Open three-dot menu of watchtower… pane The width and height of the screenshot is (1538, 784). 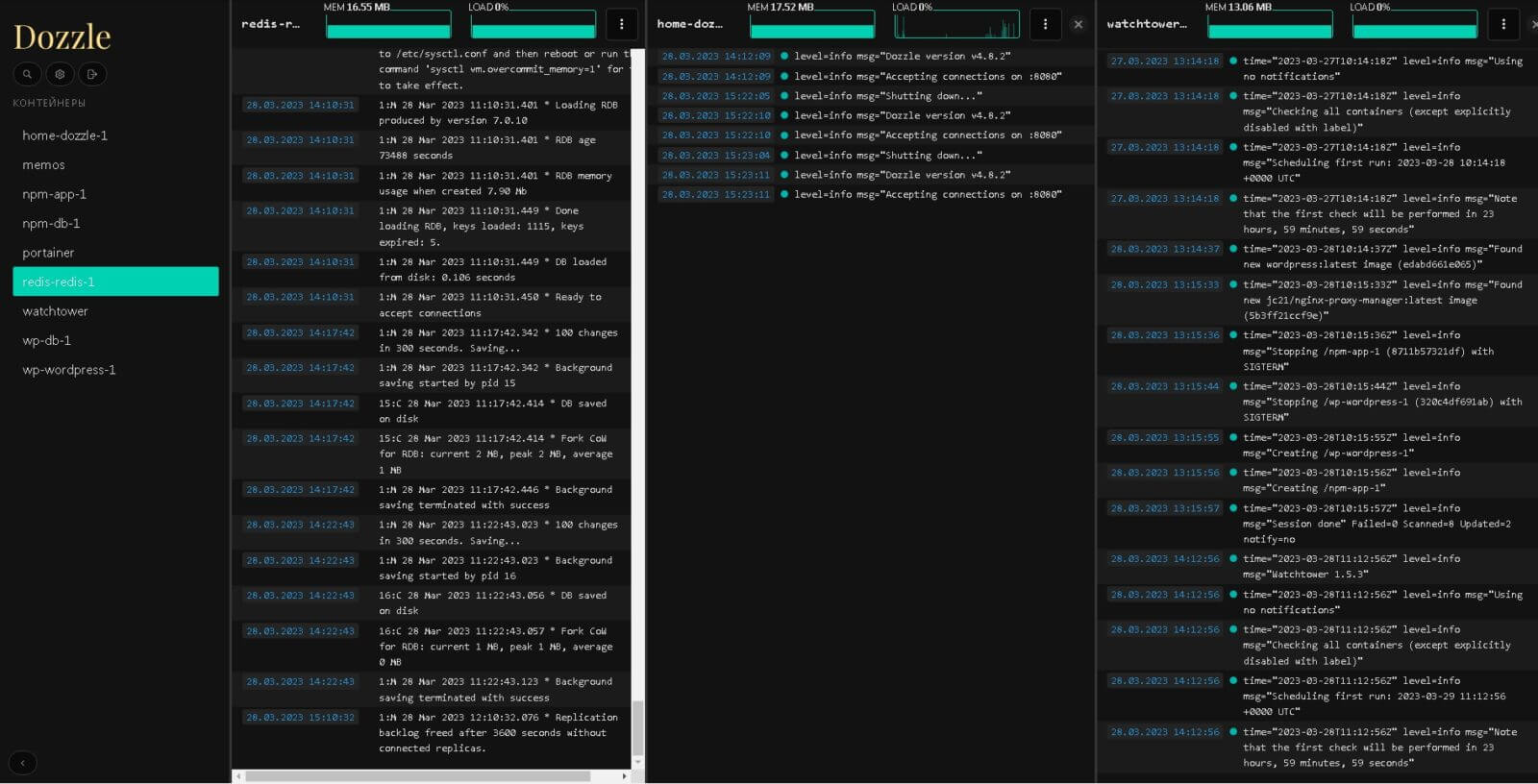pyautogui.click(x=1503, y=24)
